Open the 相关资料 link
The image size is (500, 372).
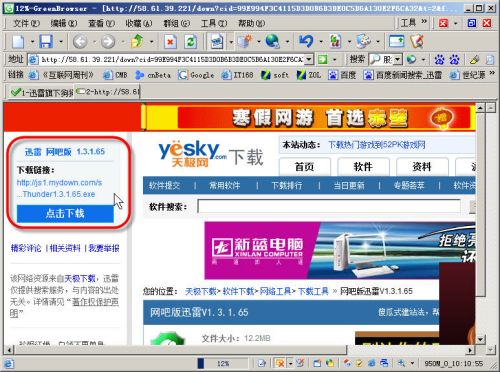pyautogui.click(x=65, y=248)
